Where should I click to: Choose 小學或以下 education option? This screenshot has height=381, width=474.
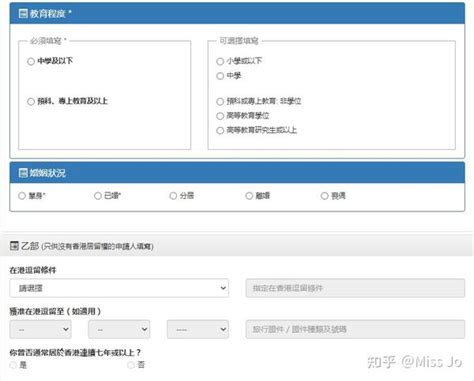point(220,61)
